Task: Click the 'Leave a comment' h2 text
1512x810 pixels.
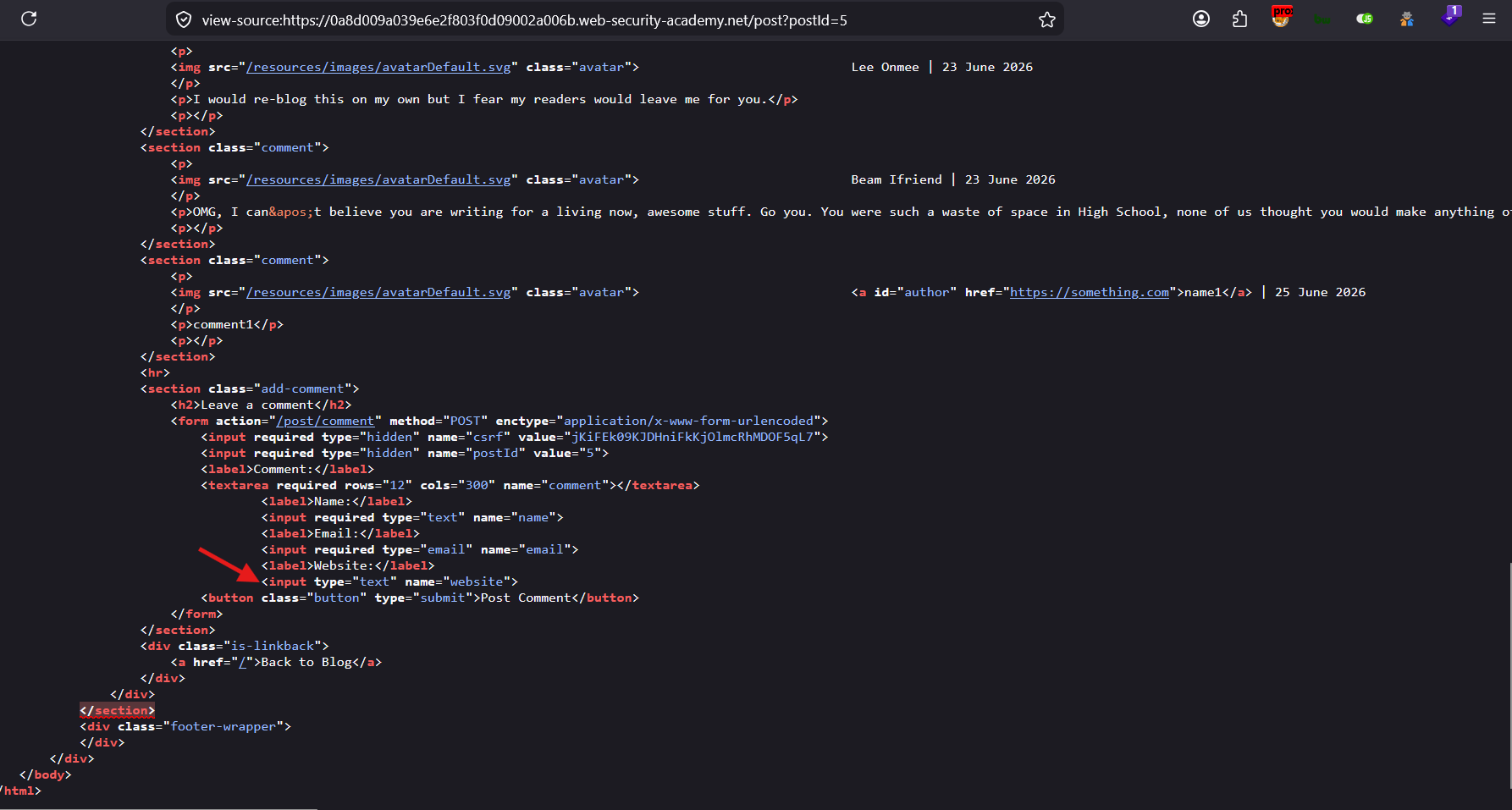Action: [x=257, y=405]
